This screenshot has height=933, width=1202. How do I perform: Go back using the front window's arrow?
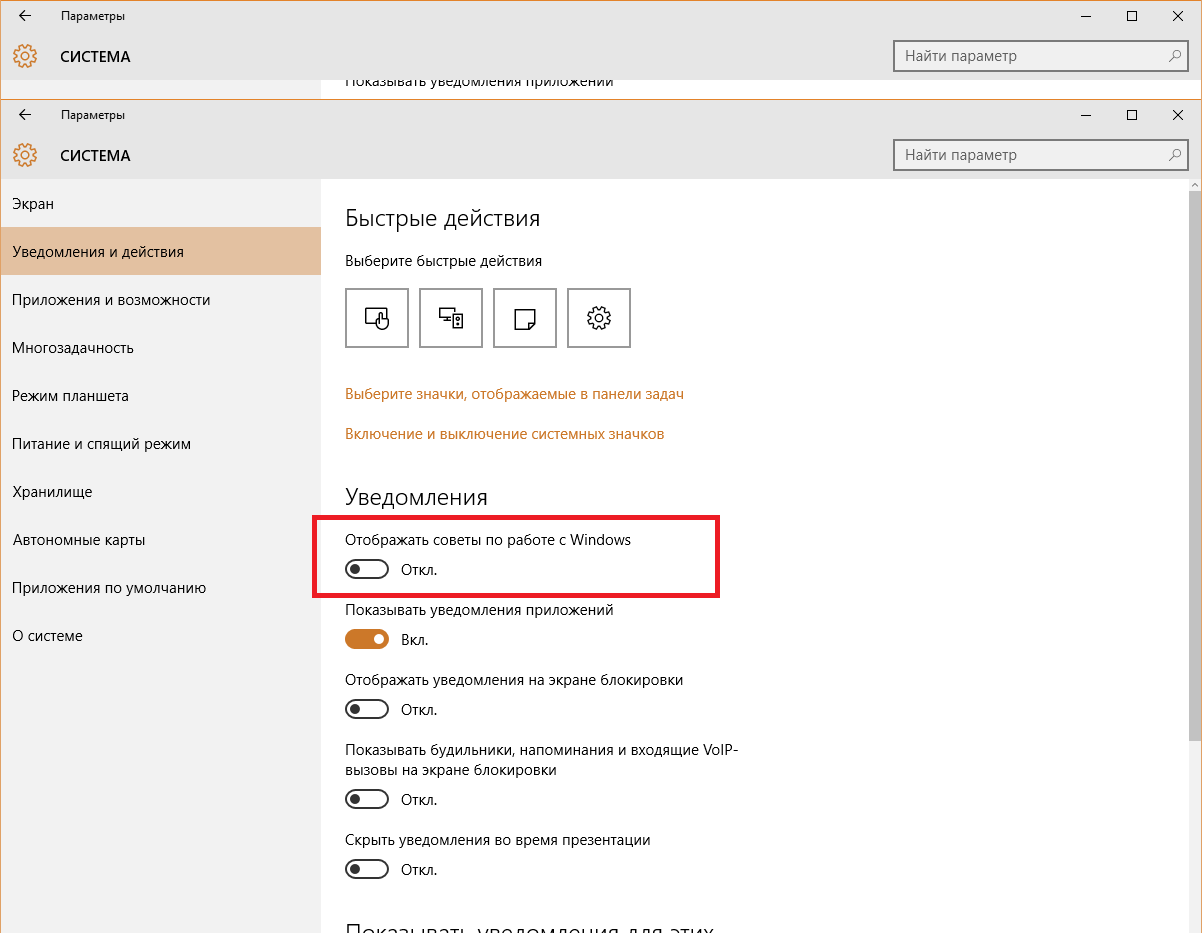[25, 115]
